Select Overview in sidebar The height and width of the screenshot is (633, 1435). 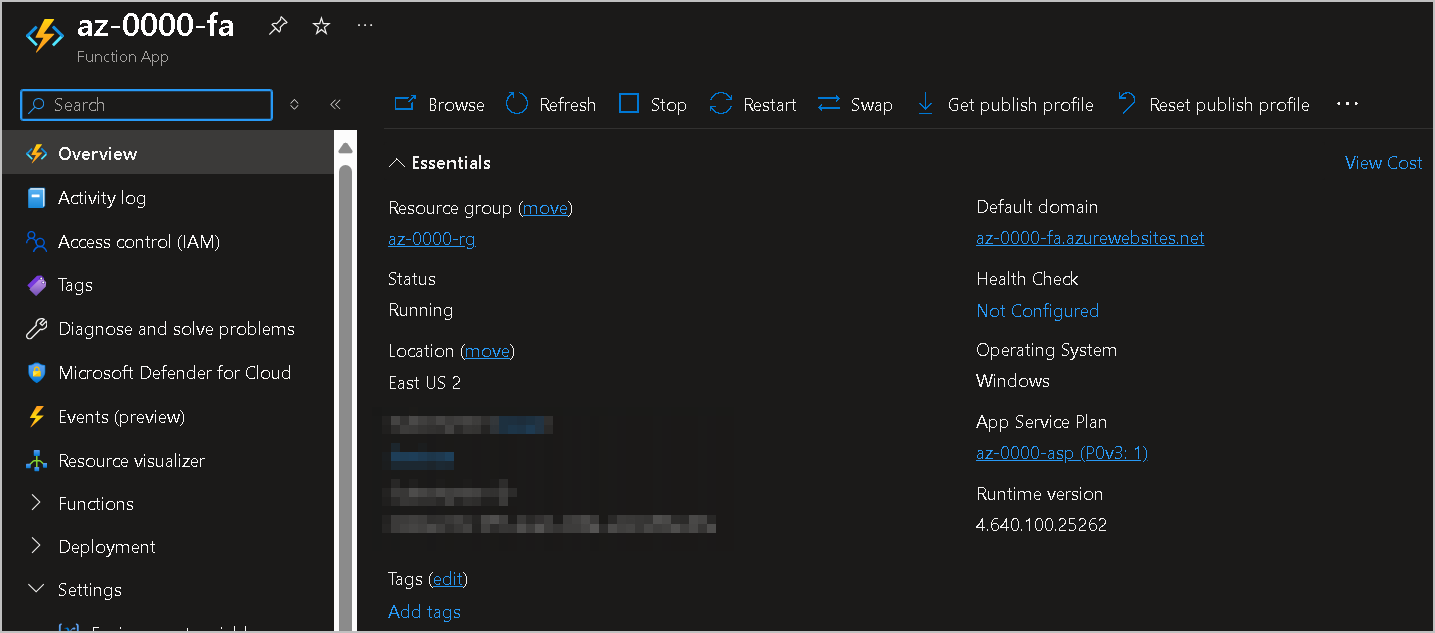[168, 154]
